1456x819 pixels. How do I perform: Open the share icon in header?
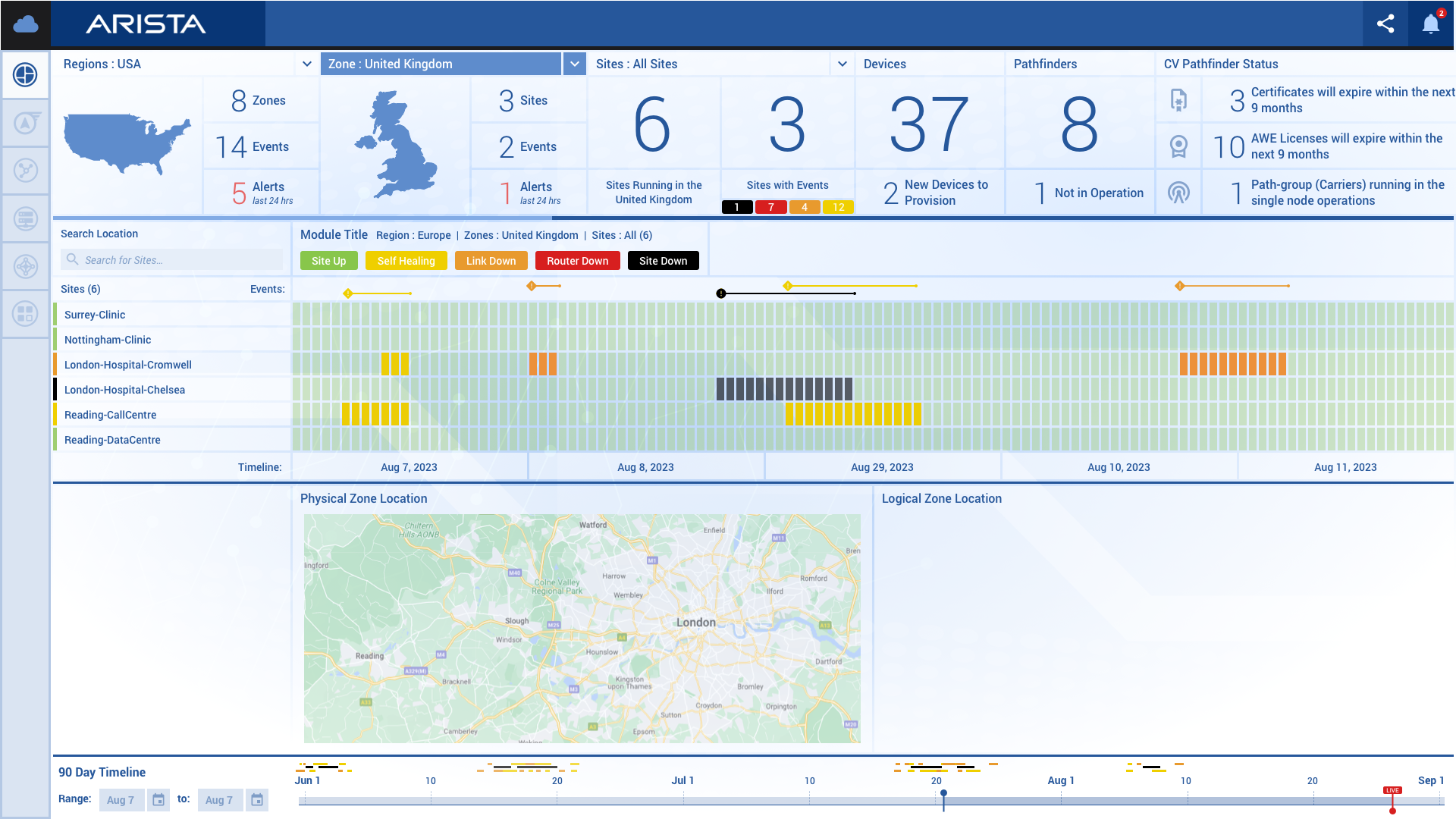(x=1385, y=24)
